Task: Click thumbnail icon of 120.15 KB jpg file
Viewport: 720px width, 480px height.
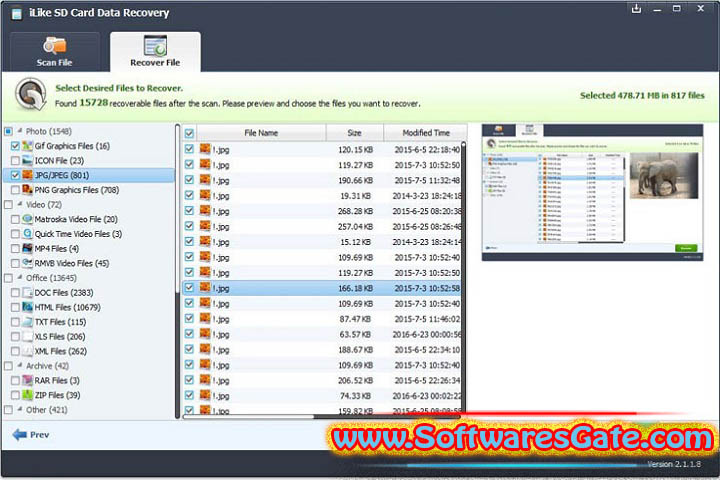Action: pyautogui.click(x=205, y=149)
